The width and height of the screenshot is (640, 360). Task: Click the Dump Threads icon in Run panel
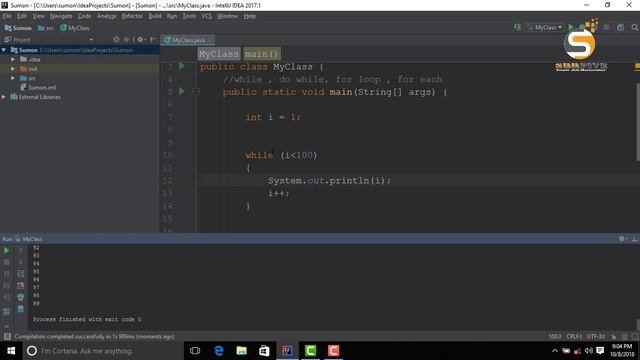coord(7,286)
